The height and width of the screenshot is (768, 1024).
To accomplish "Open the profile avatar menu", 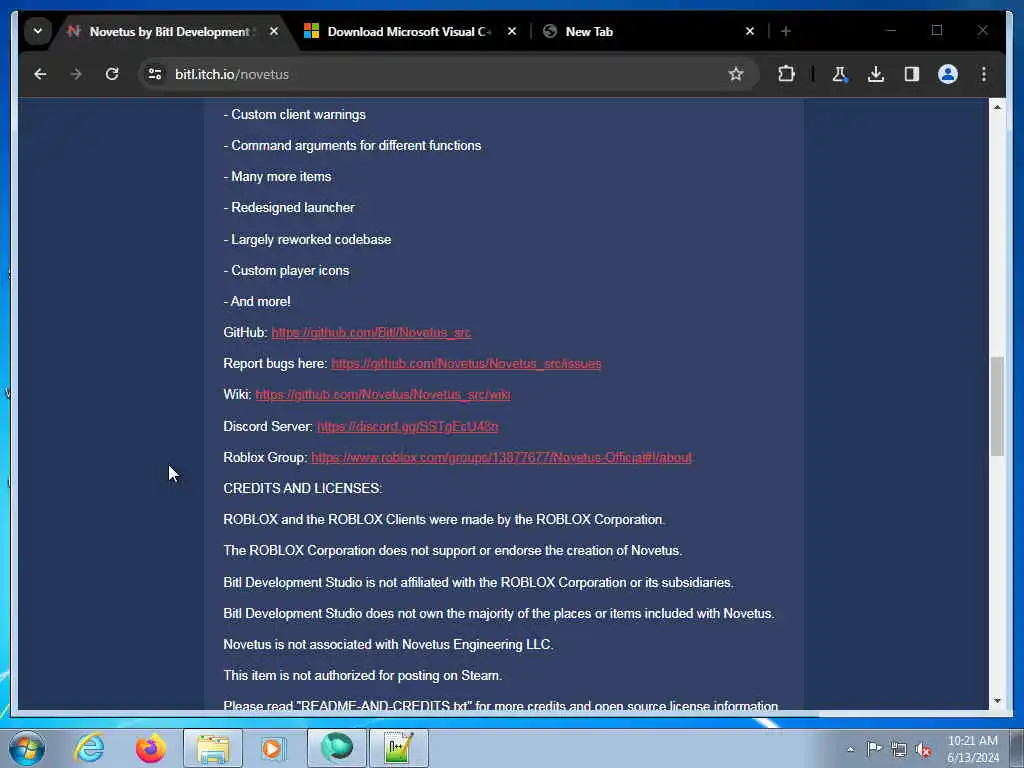I will [948, 74].
